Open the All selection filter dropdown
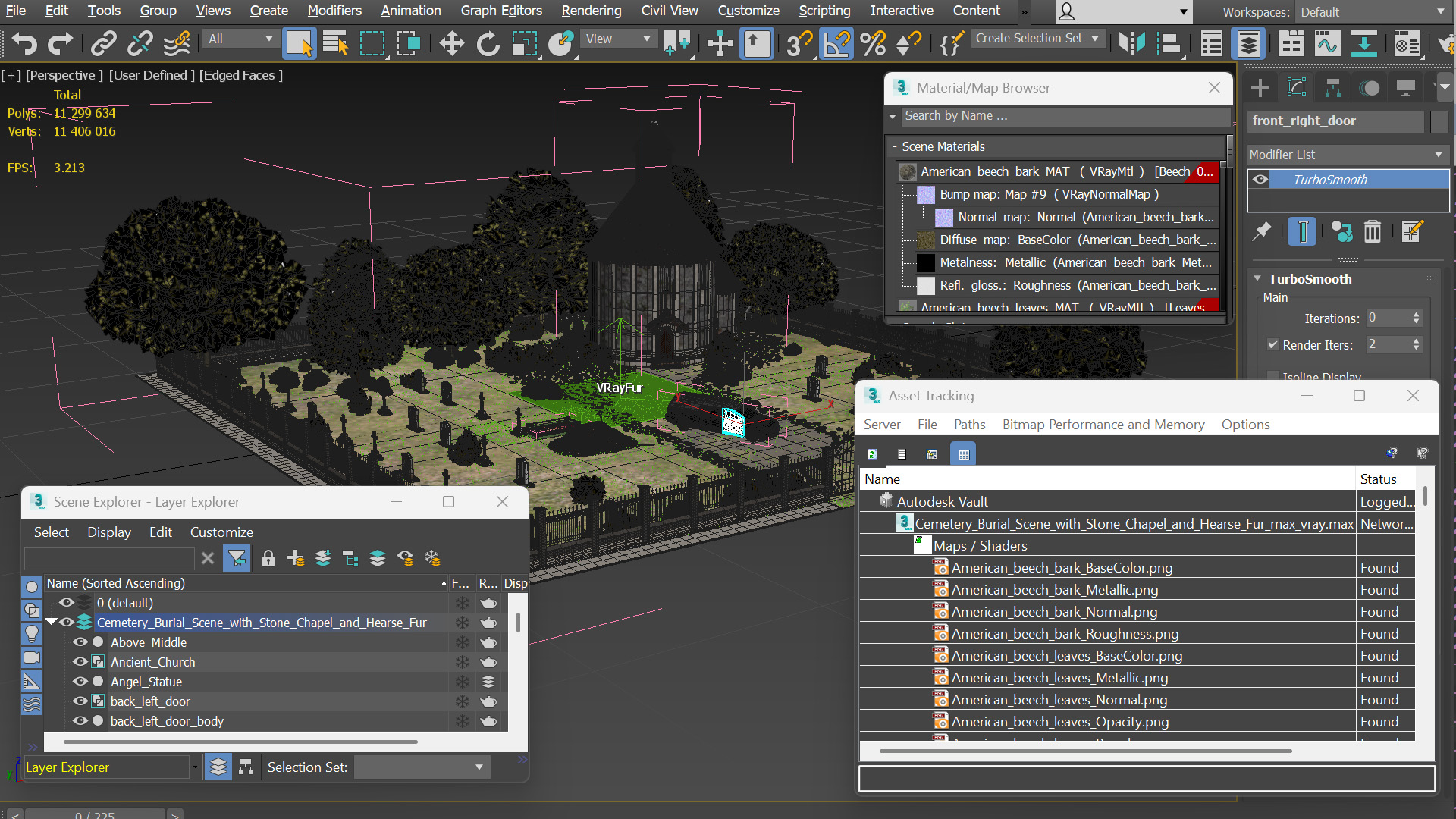 240,39
